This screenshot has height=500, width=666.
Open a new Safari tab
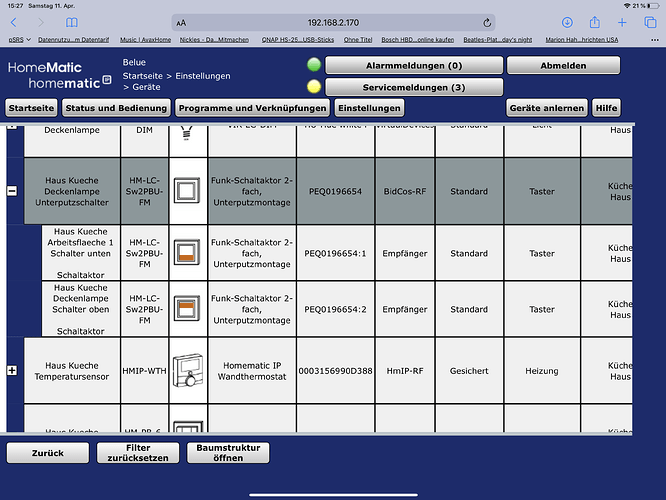(x=622, y=22)
